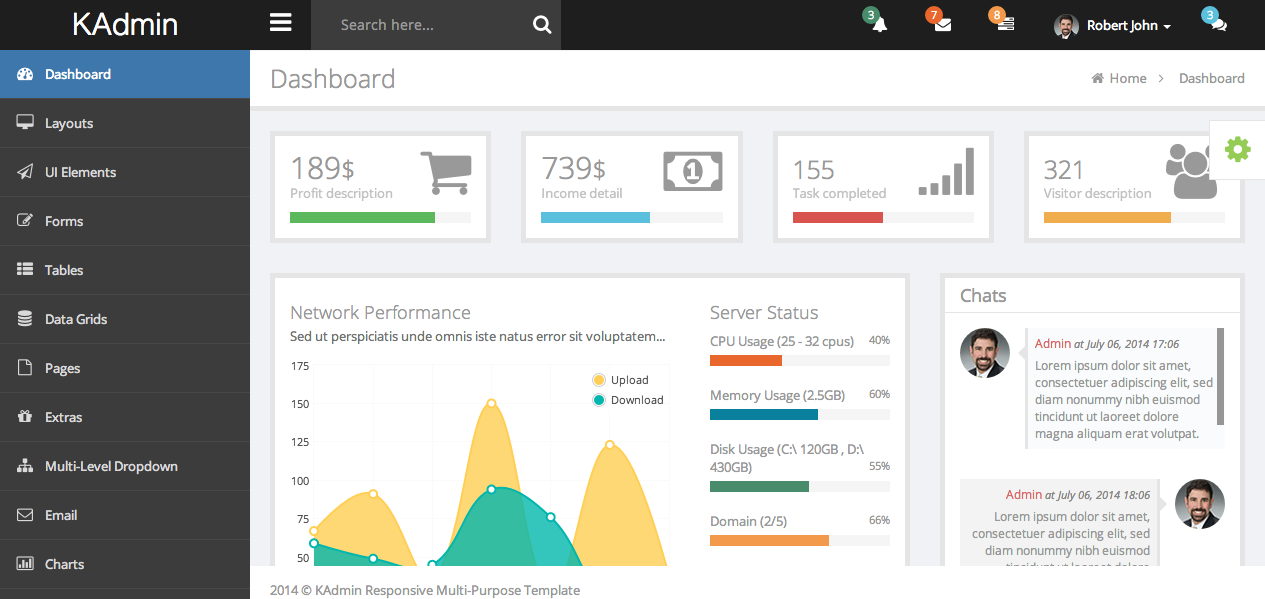
Task: Click the signal bars icon on task card
Action: coord(946,171)
